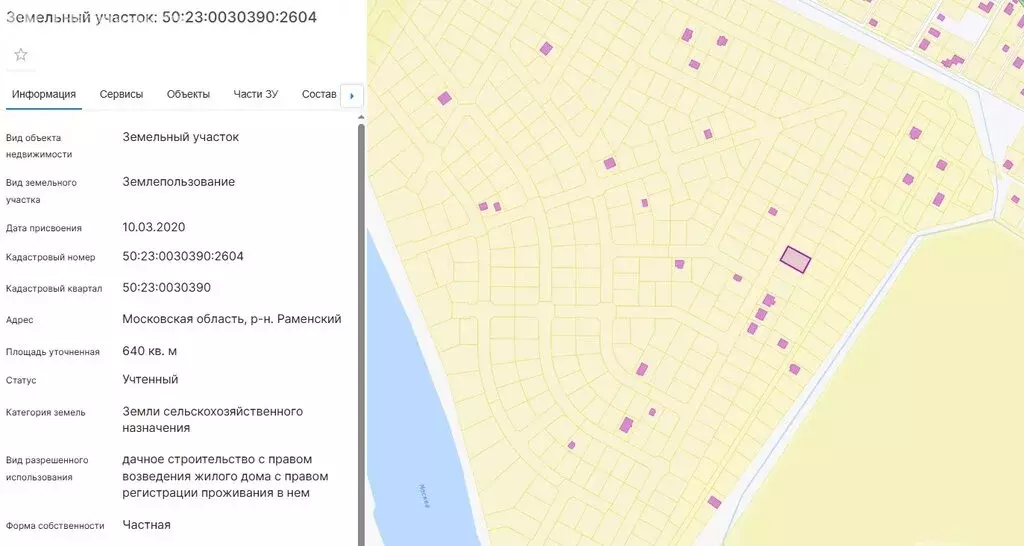1024x546 pixels.
Task: Select the highlighted parcel outlined on map
Action: point(795,259)
